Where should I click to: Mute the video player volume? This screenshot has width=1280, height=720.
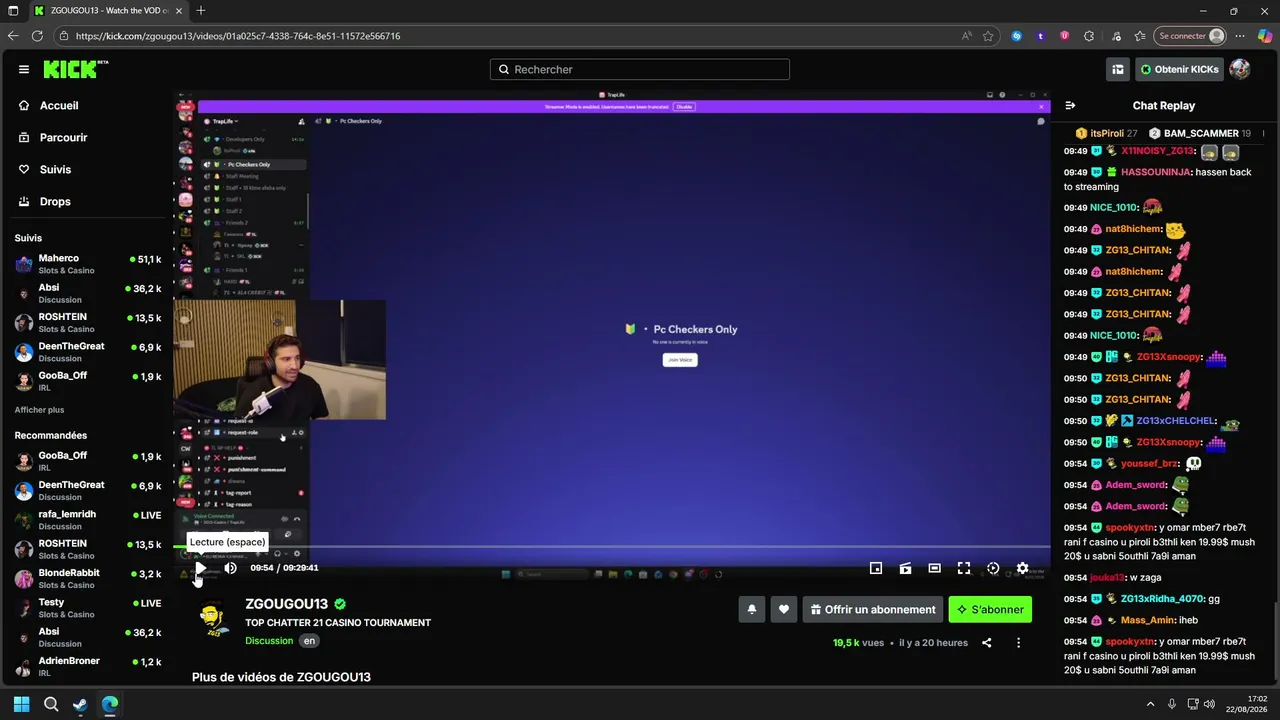(230, 568)
